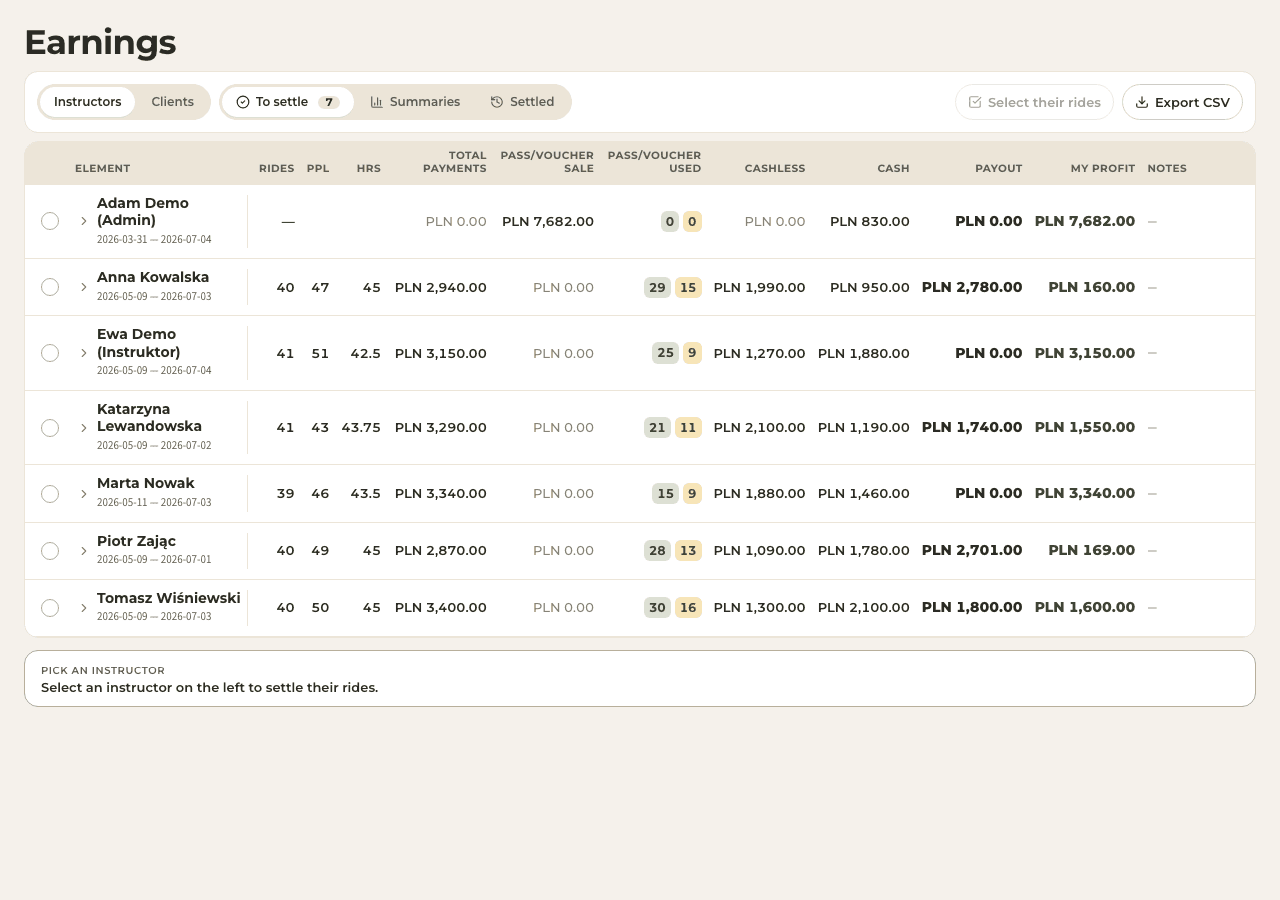
Task: Switch to the Instructors tab
Action: click(88, 102)
